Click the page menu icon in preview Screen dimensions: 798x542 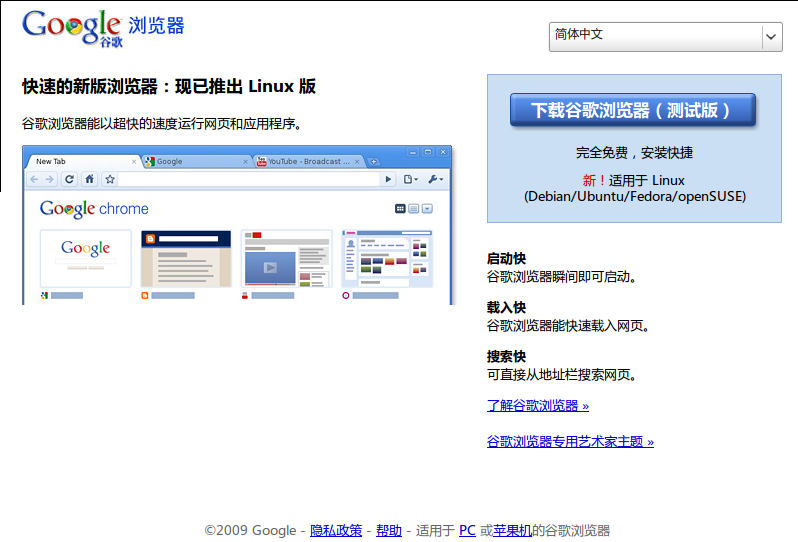click(410, 179)
